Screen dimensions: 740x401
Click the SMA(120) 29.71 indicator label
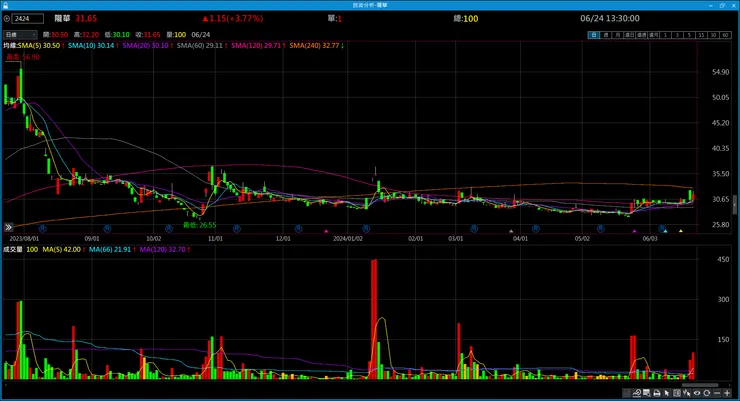click(258, 45)
